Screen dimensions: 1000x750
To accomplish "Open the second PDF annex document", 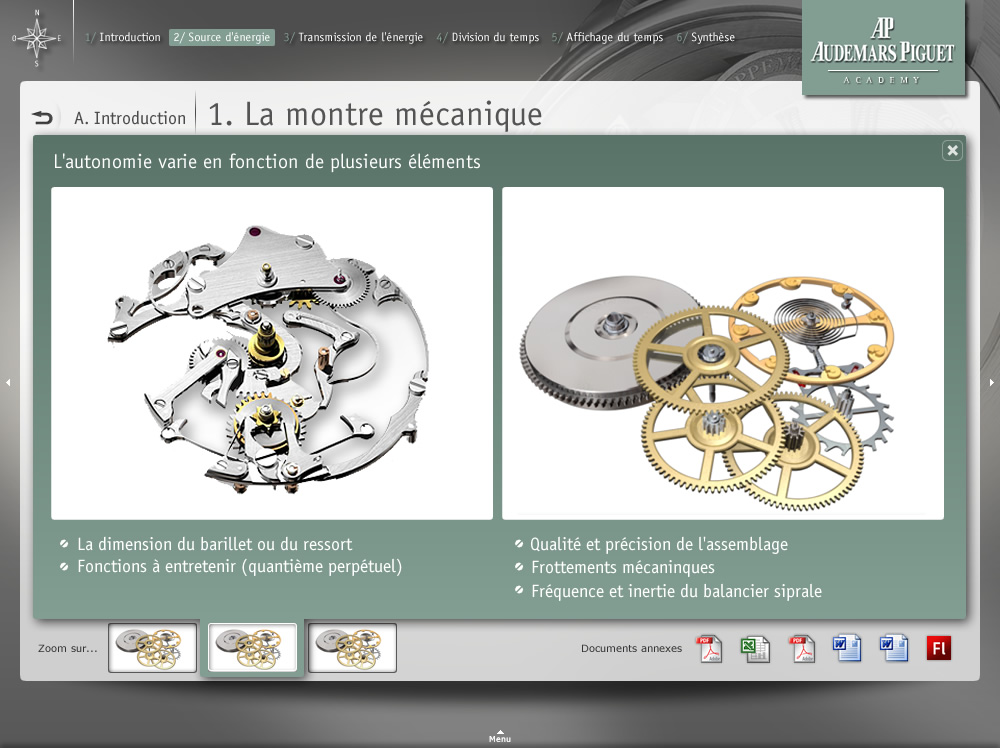I will click(x=802, y=649).
